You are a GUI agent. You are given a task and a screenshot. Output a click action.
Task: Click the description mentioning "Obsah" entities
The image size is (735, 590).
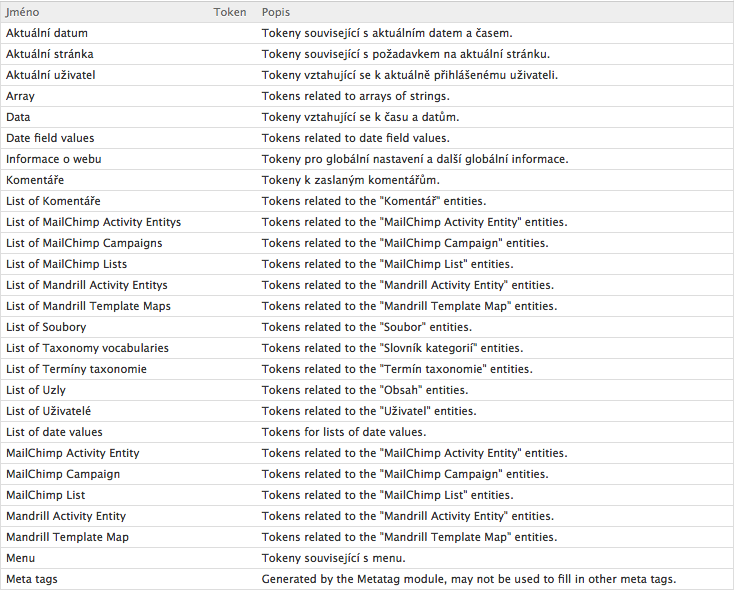click(365, 390)
